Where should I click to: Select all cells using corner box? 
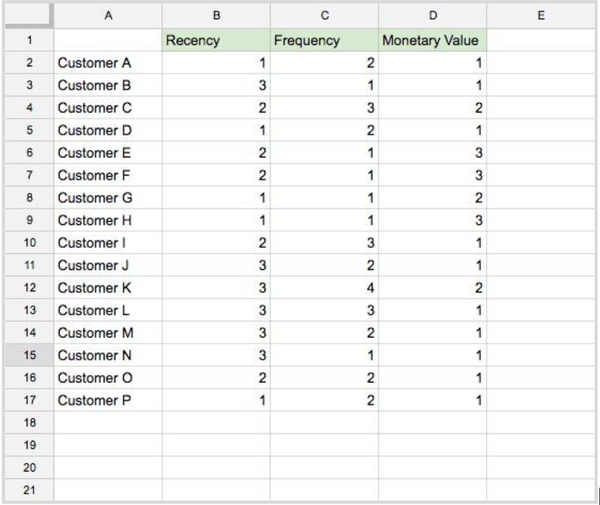click(x=29, y=15)
